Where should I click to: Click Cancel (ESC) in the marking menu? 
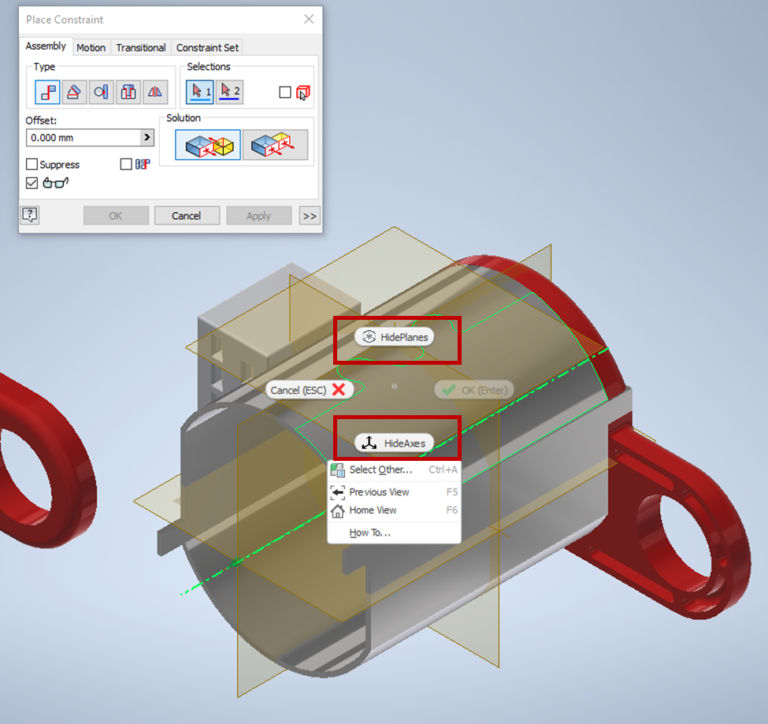(309, 390)
